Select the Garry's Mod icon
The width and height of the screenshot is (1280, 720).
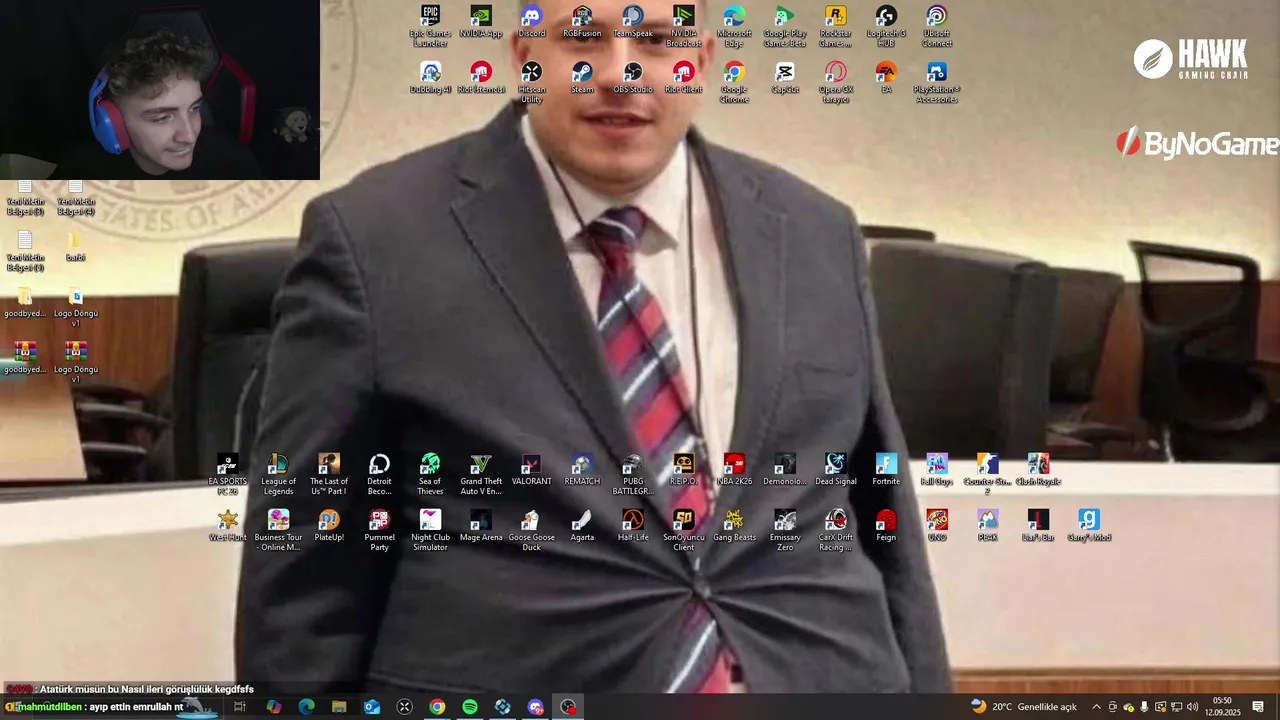(1089, 526)
